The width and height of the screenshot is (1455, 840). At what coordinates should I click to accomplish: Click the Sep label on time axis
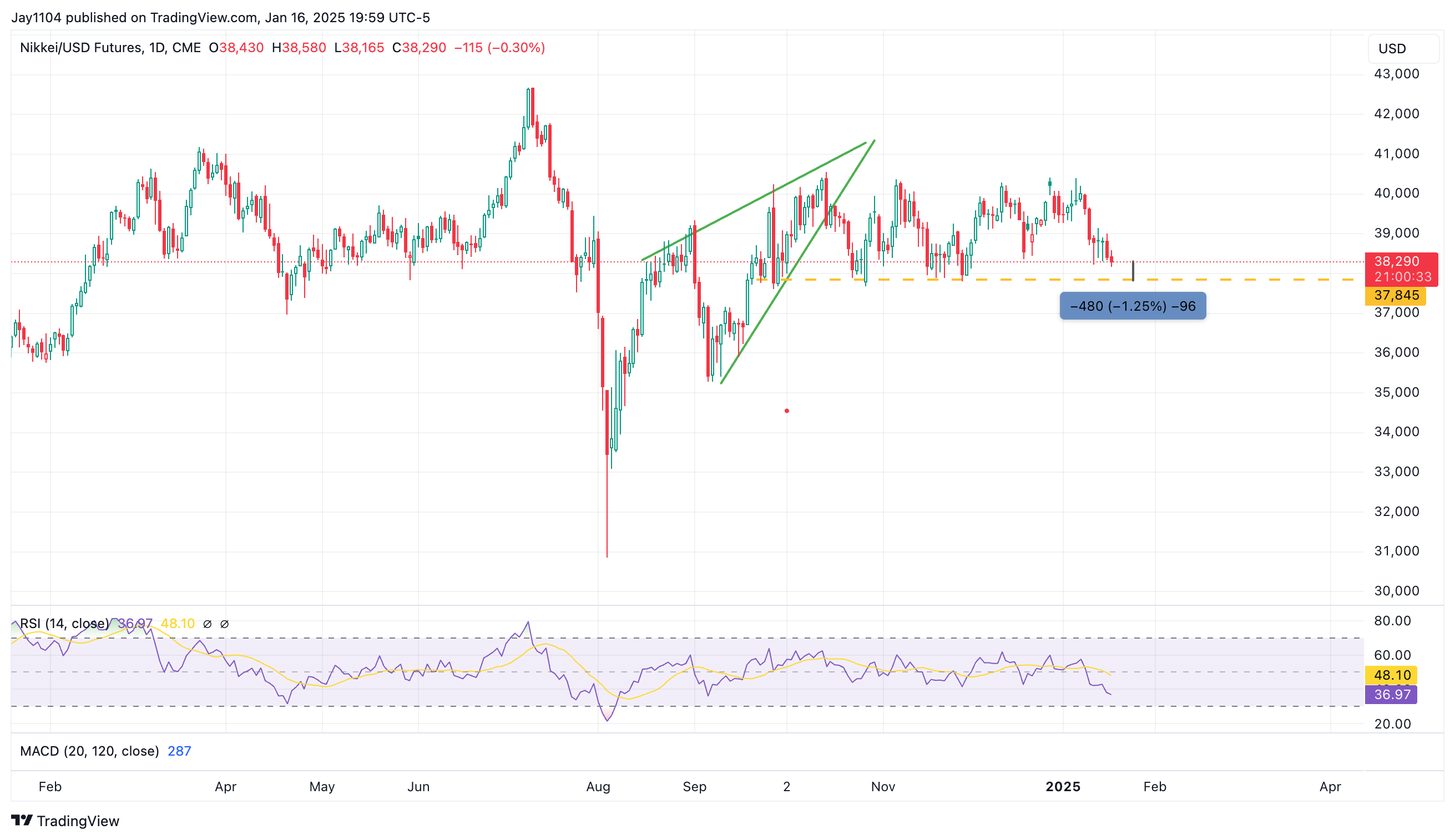[695, 786]
